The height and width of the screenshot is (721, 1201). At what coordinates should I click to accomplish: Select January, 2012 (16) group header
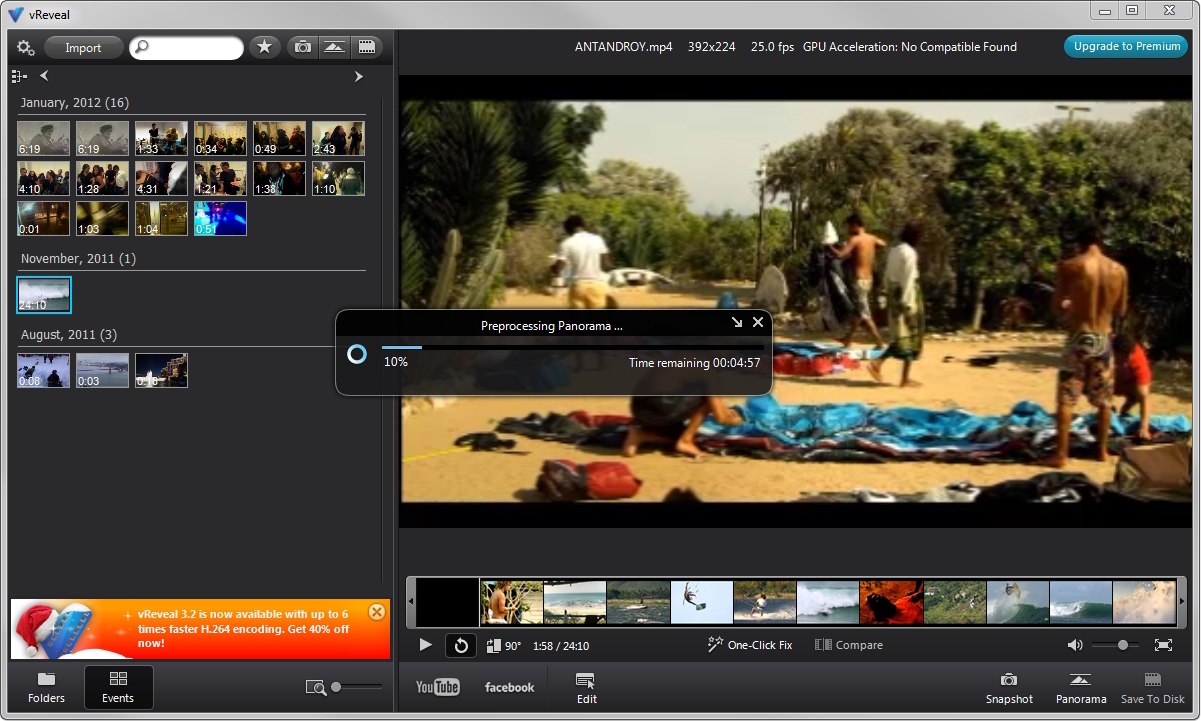(75, 103)
